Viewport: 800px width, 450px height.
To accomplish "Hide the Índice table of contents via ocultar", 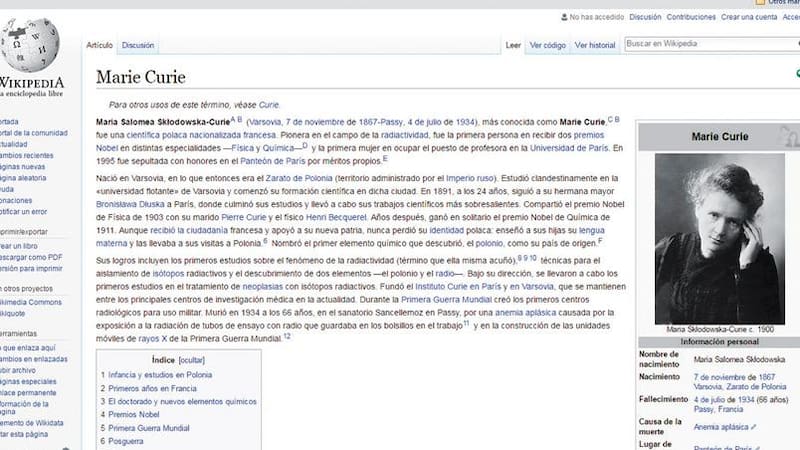I will tap(192, 359).
